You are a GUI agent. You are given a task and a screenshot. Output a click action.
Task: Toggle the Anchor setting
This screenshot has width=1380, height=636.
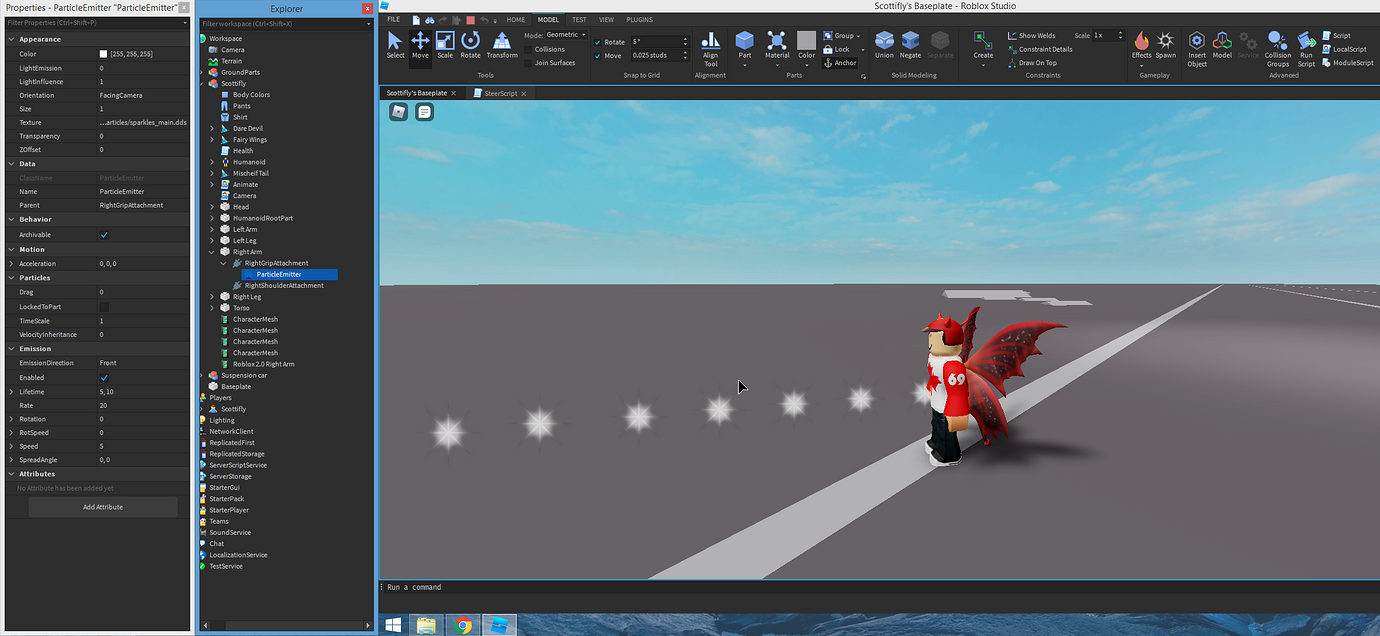coord(840,62)
